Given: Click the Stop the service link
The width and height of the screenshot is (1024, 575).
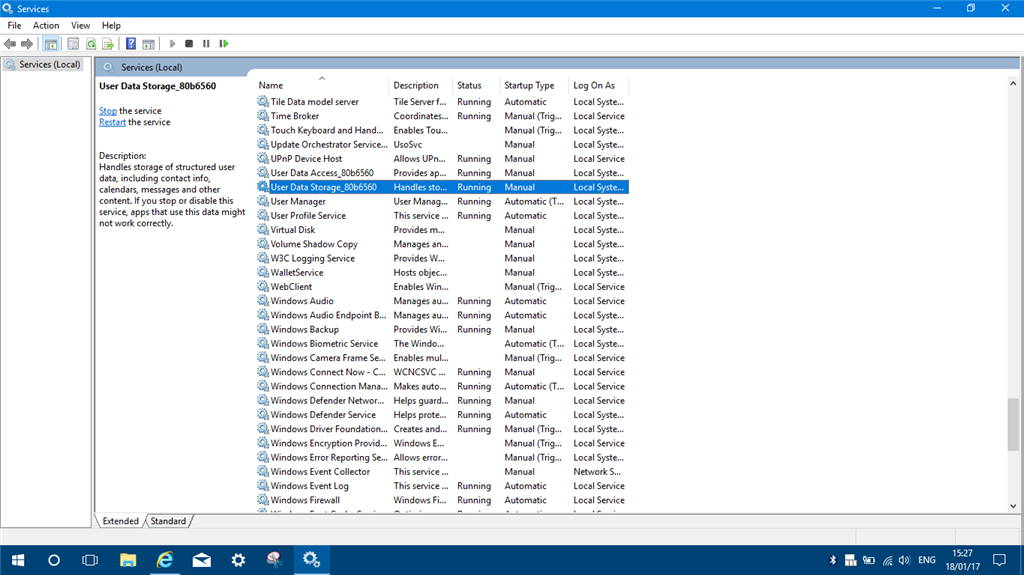Looking at the screenshot, I should 108,111.
